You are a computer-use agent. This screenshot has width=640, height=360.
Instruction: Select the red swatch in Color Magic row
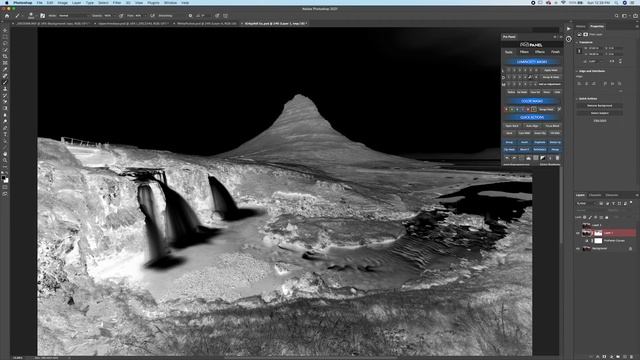506,109
